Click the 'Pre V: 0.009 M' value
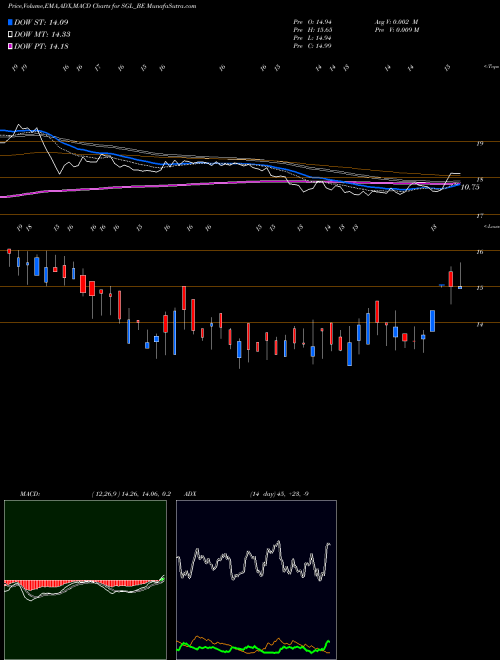This screenshot has width=500, height=660. pyautogui.click(x=396, y=30)
